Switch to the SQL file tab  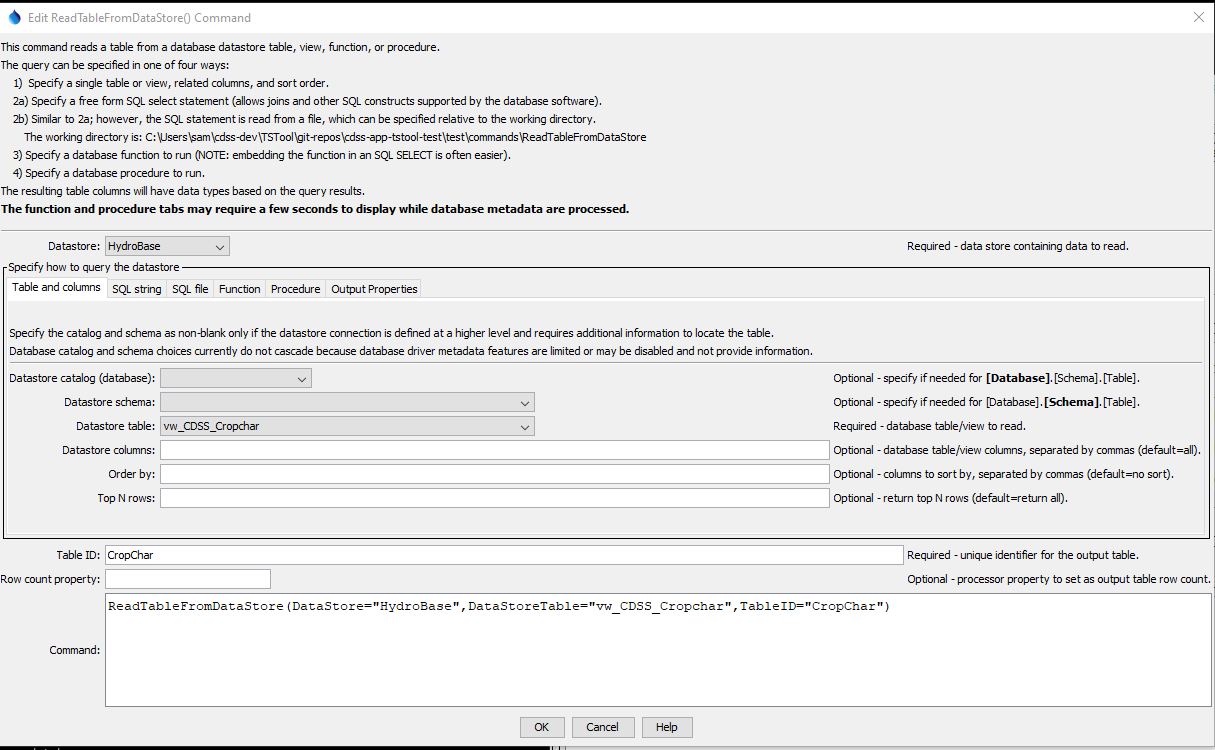click(x=190, y=289)
